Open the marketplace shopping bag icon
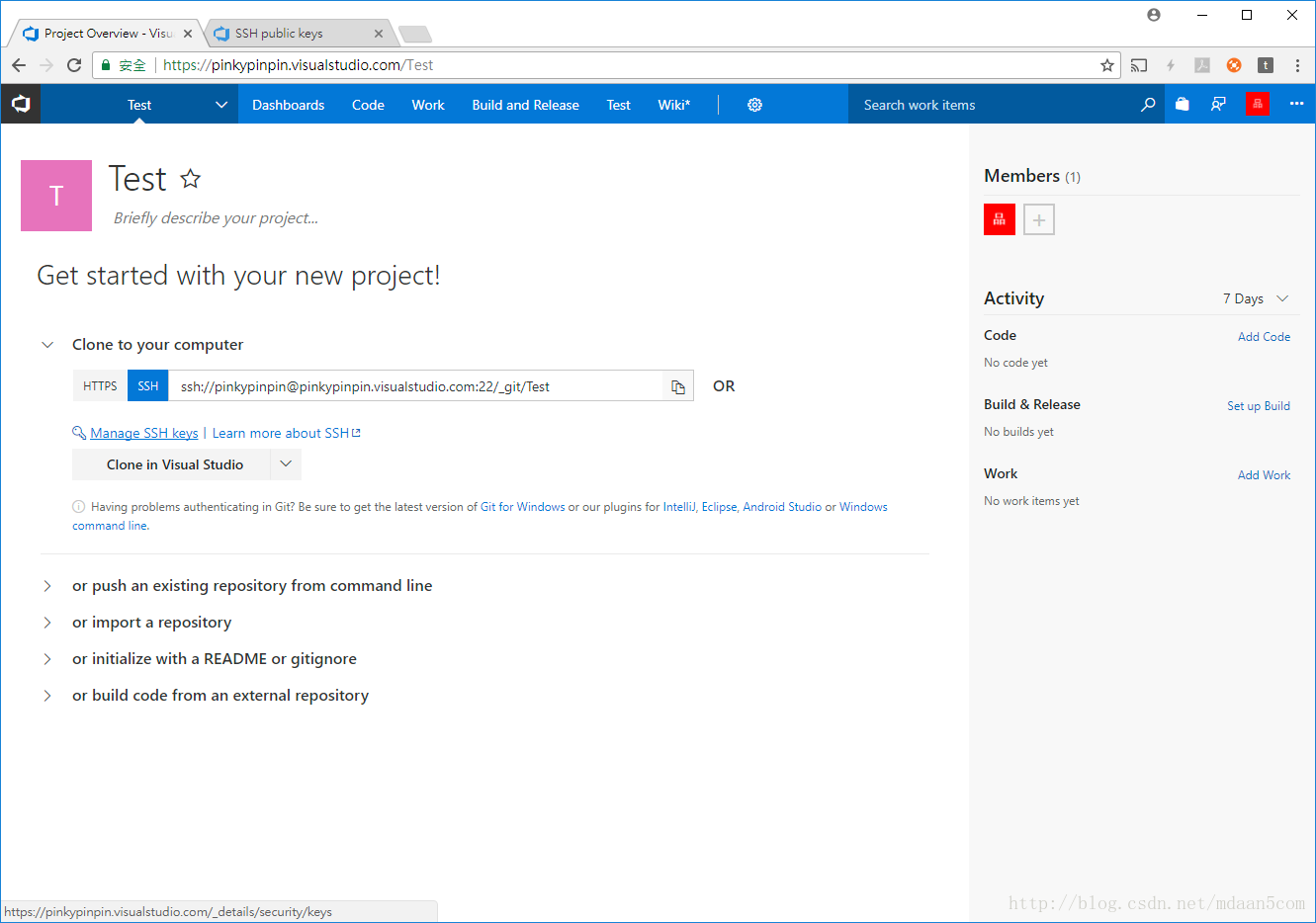 coord(1182,104)
